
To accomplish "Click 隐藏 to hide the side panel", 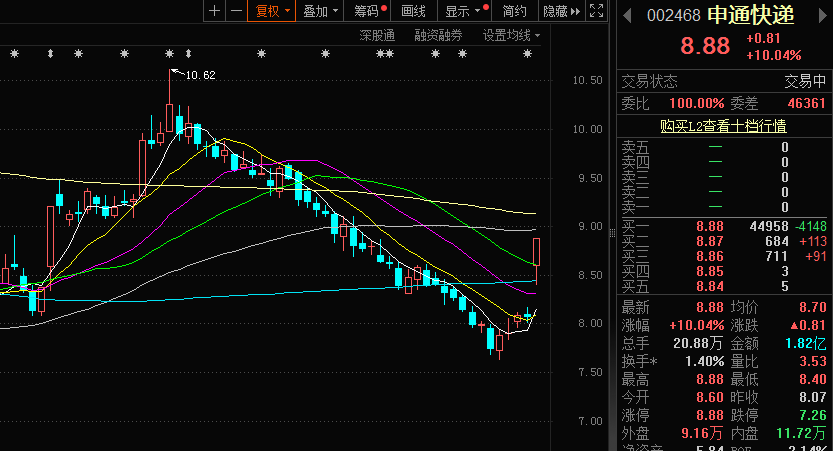I will click(562, 11).
